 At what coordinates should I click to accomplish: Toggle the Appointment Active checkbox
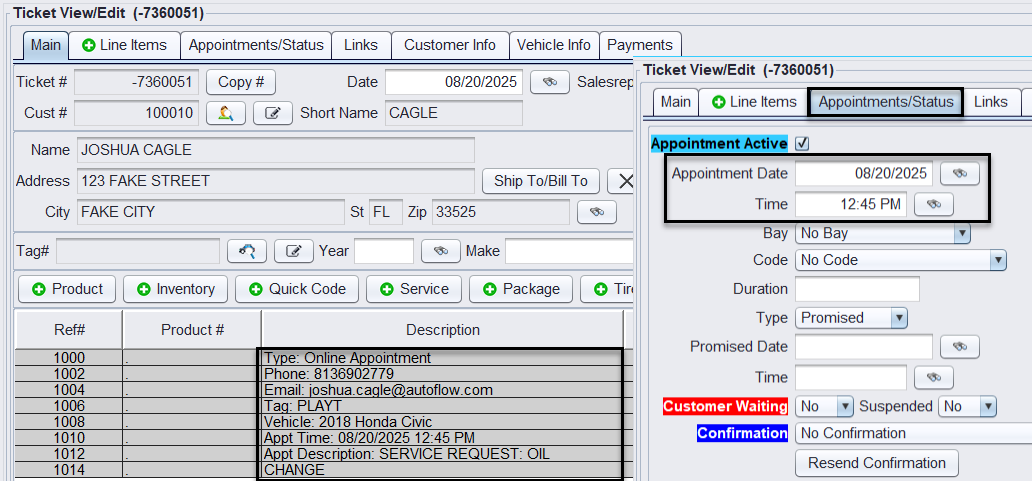(x=802, y=144)
